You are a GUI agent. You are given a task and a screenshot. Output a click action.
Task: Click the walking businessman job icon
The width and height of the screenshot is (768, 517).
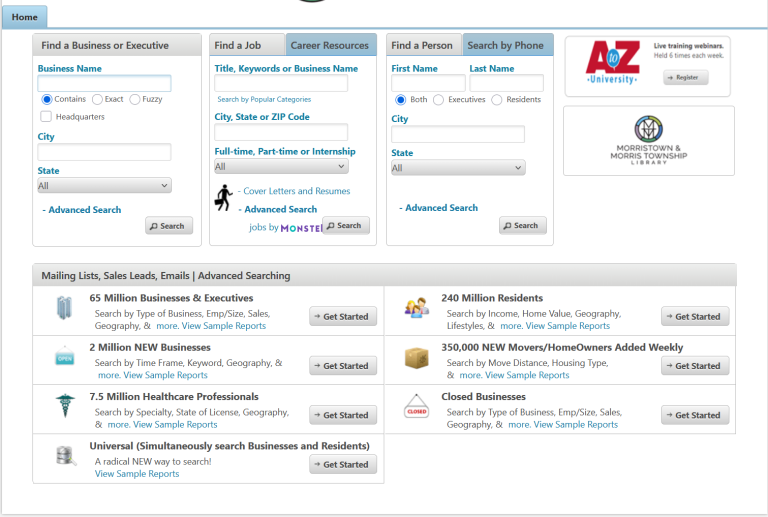click(x=223, y=197)
